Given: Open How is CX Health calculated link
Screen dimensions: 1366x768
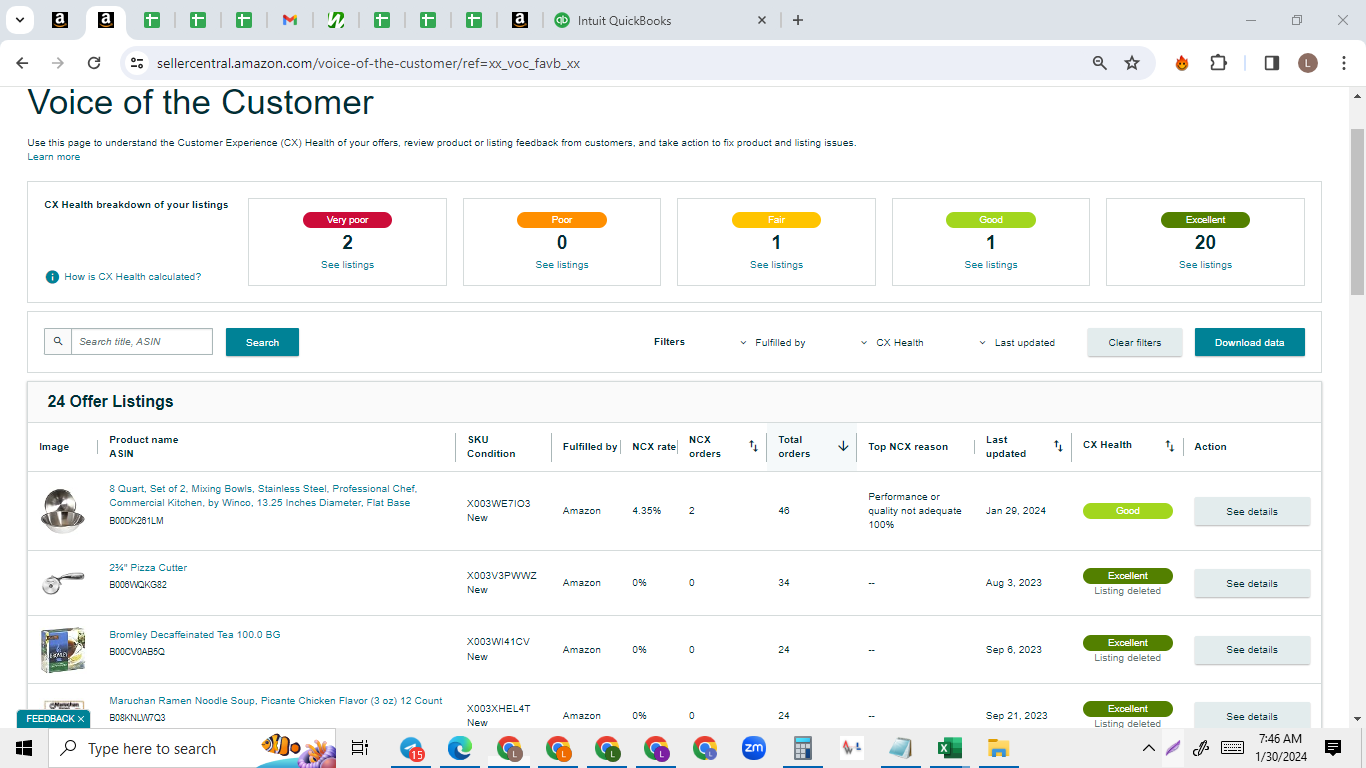Looking at the screenshot, I should [x=133, y=277].
